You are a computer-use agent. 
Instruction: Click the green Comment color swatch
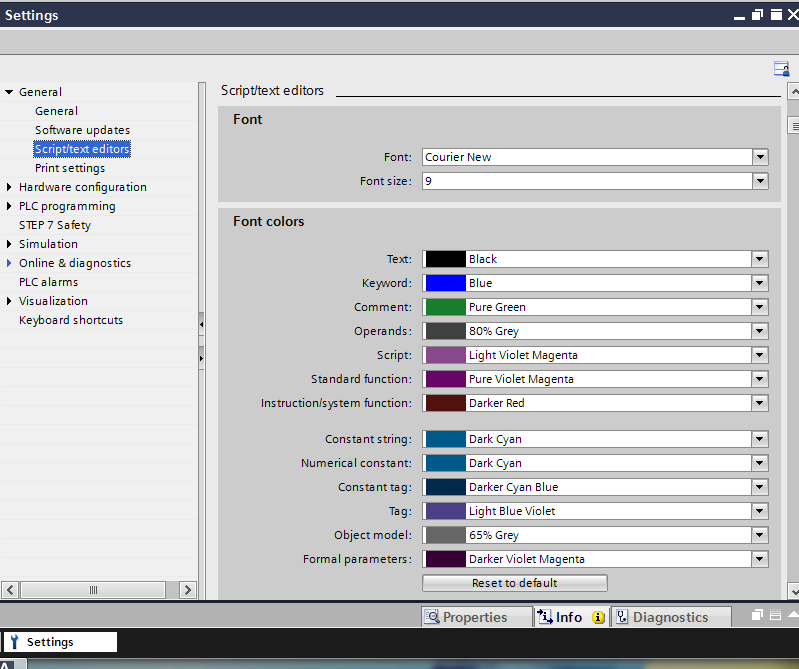[445, 307]
